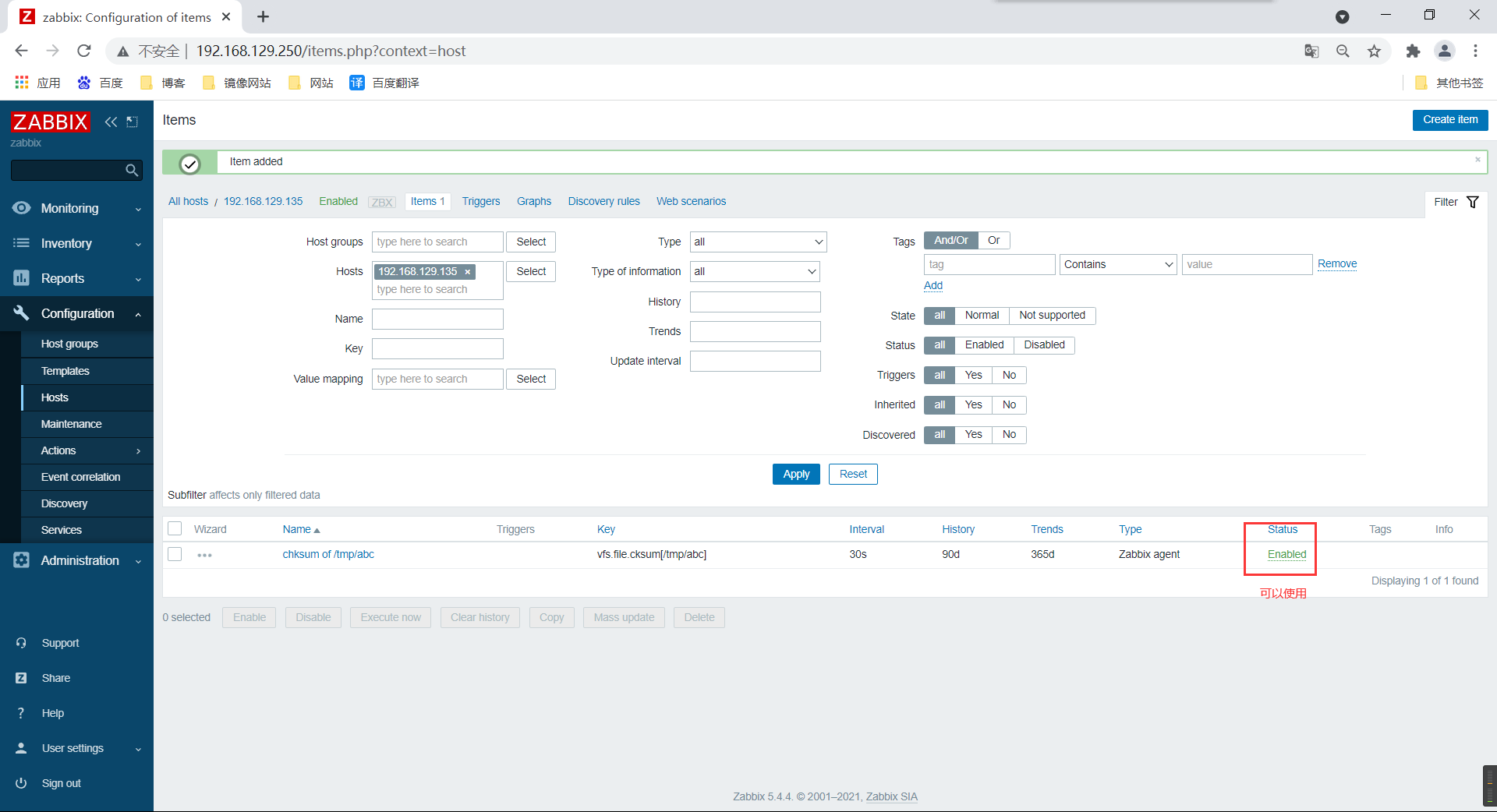Click the Administration gear icon
1497x812 pixels.
pos(22,560)
